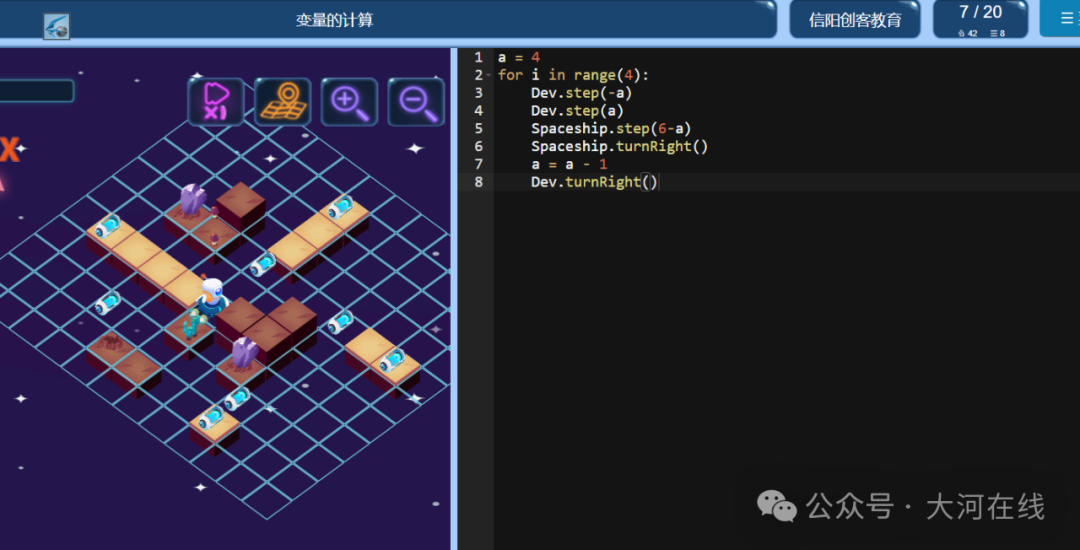This screenshot has width=1080, height=550.
Task: Click the battery capsule on right lower platform
Action: coord(392,360)
